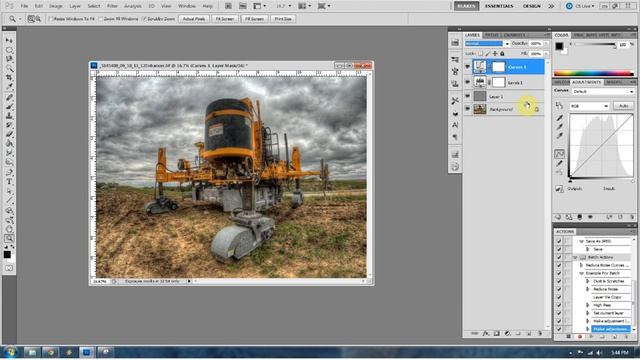The height and width of the screenshot is (360, 640).
Task: Hide the Background layer via eye icon
Action: 467,109
